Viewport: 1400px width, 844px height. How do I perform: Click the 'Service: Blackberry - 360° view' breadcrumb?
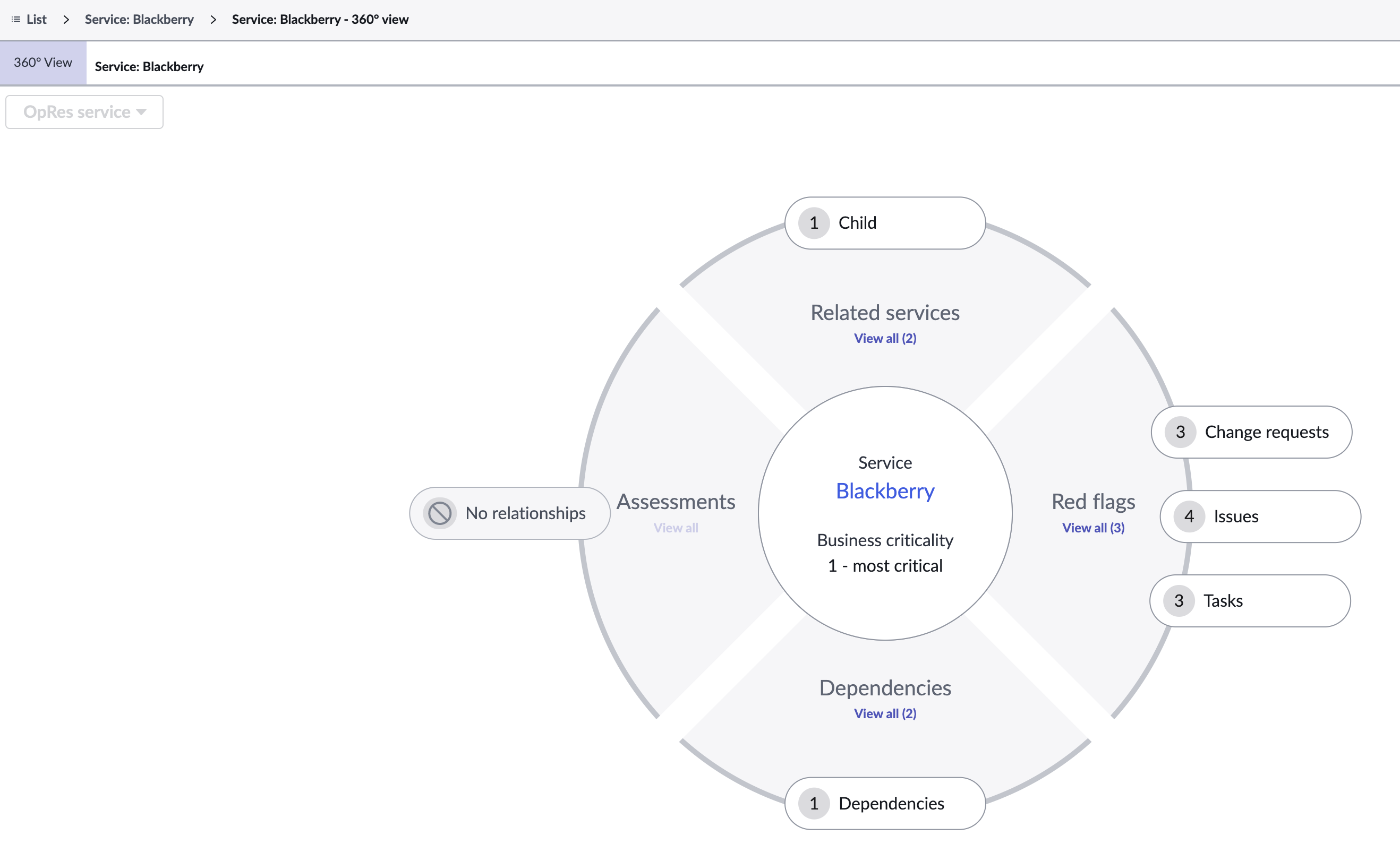point(320,19)
